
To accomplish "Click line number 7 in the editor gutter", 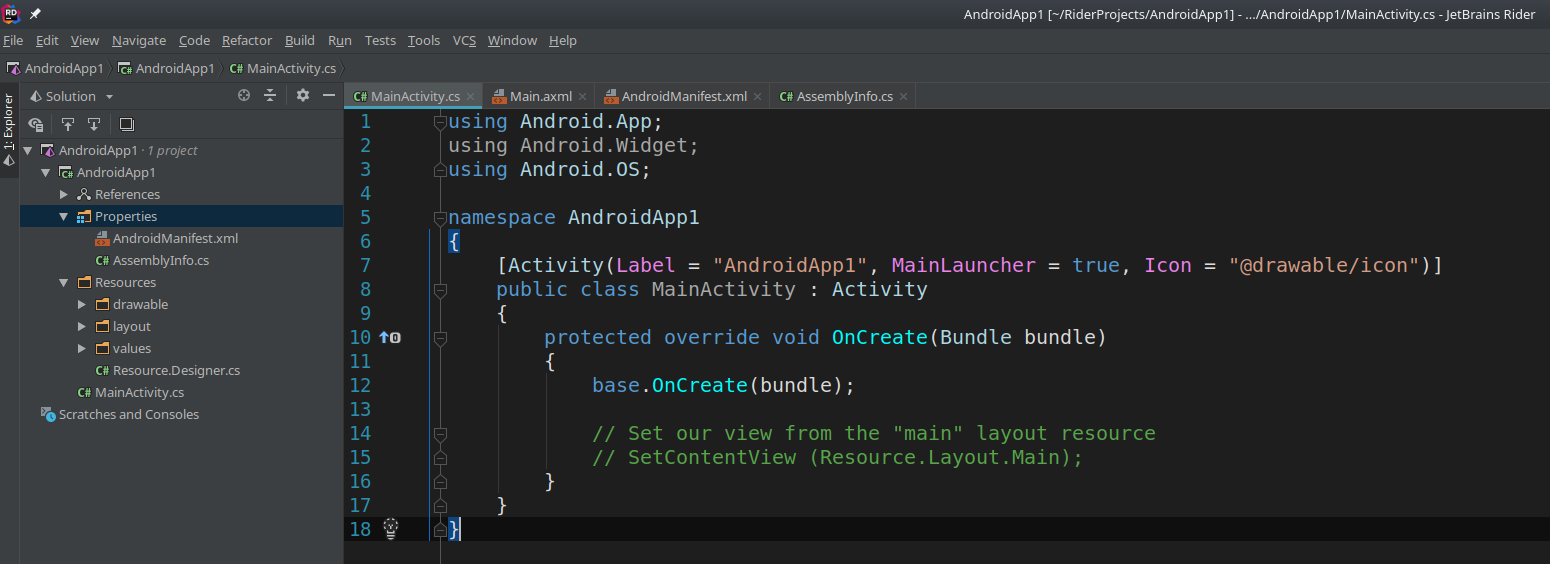I will (365, 266).
